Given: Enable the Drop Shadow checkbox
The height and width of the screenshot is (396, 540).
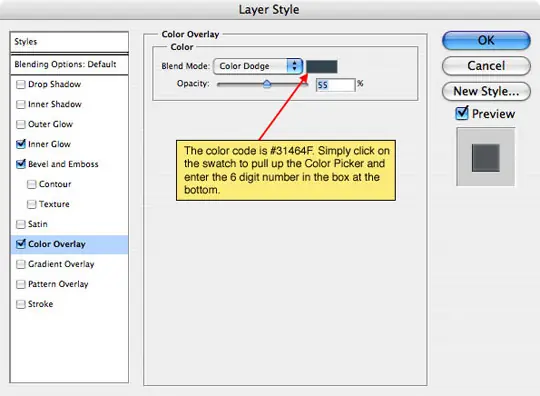Looking at the screenshot, I should [21, 84].
